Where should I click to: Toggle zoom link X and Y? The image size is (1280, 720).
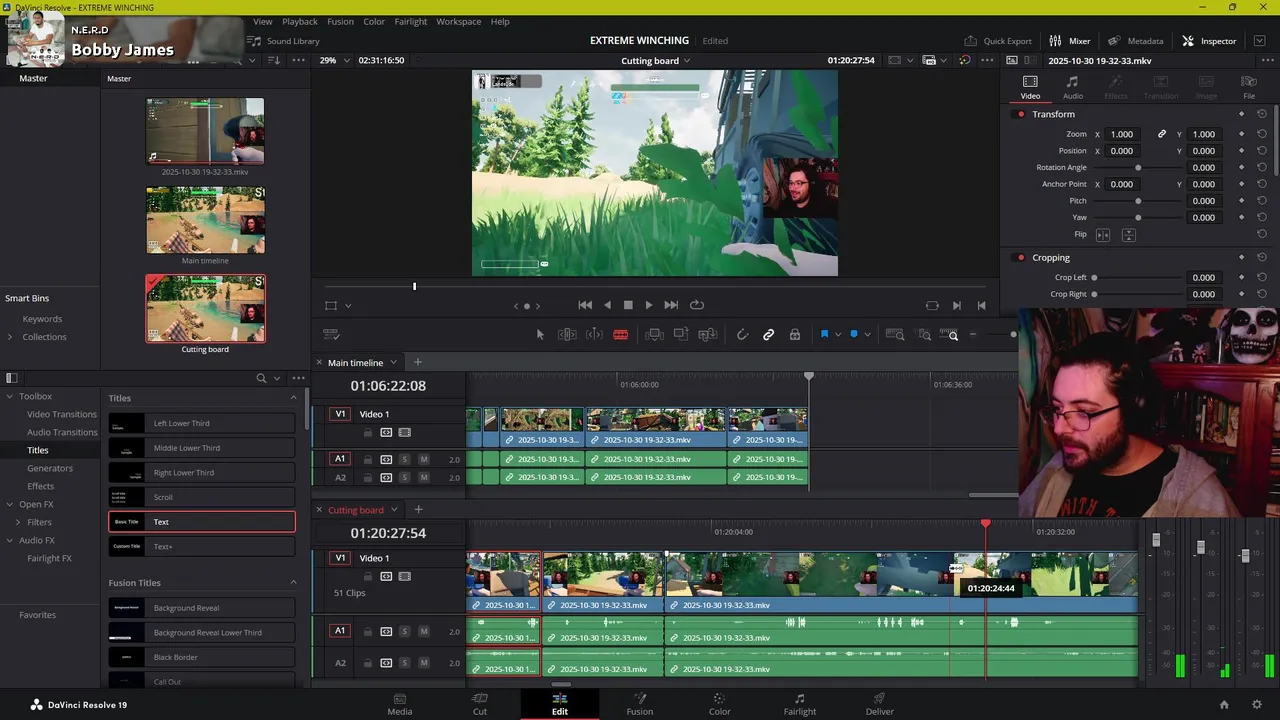click(x=1161, y=134)
